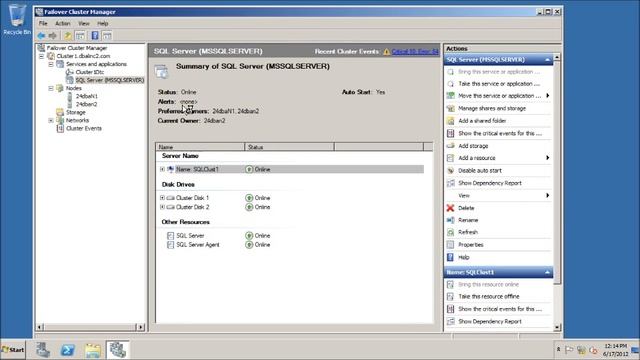Image resolution: width=640 pixels, height=360 pixels.
Task: Expand the Name: SQLClust1 resource row
Action: click(162, 169)
